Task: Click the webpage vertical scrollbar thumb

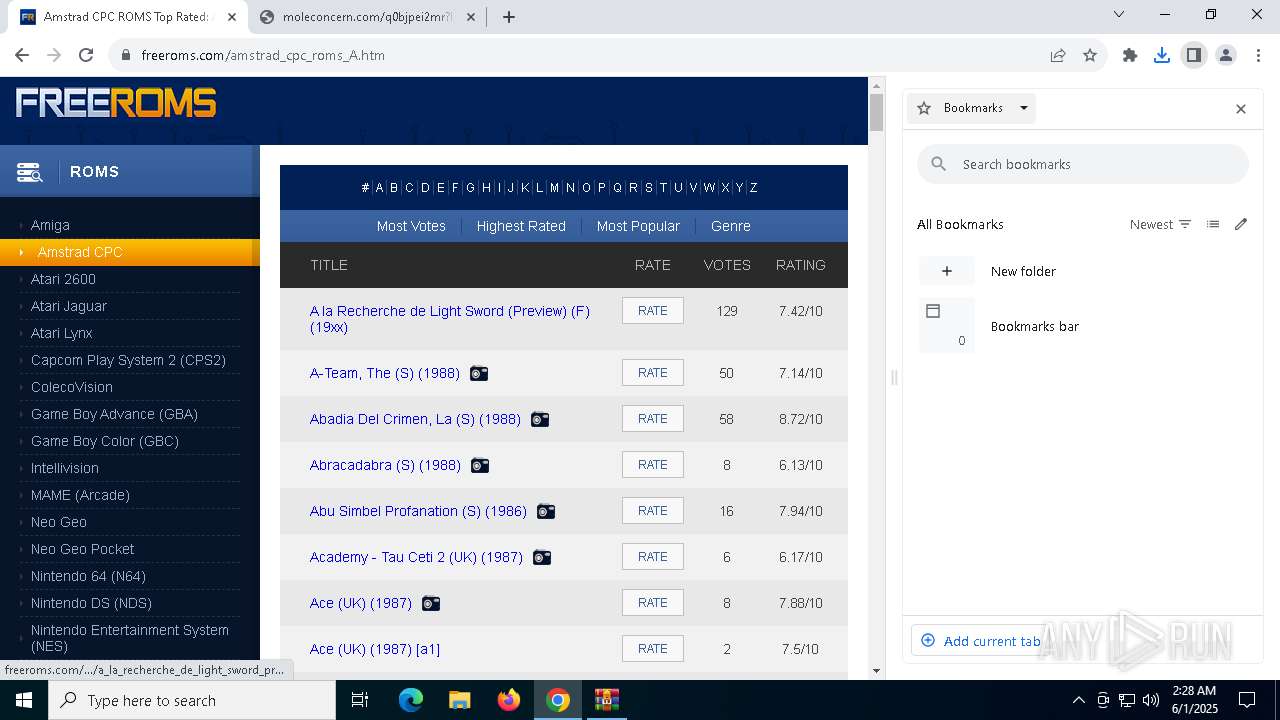Action: click(x=876, y=111)
